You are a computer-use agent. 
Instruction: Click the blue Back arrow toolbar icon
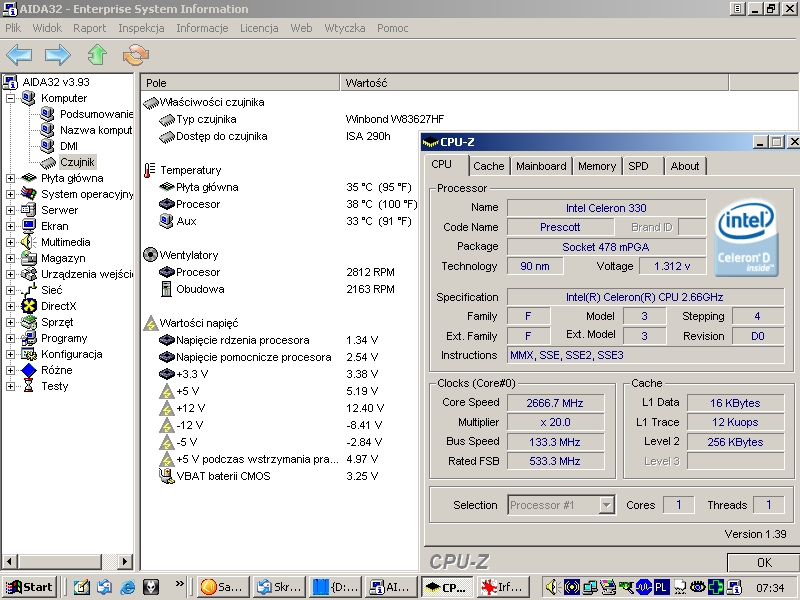(19, 54)
